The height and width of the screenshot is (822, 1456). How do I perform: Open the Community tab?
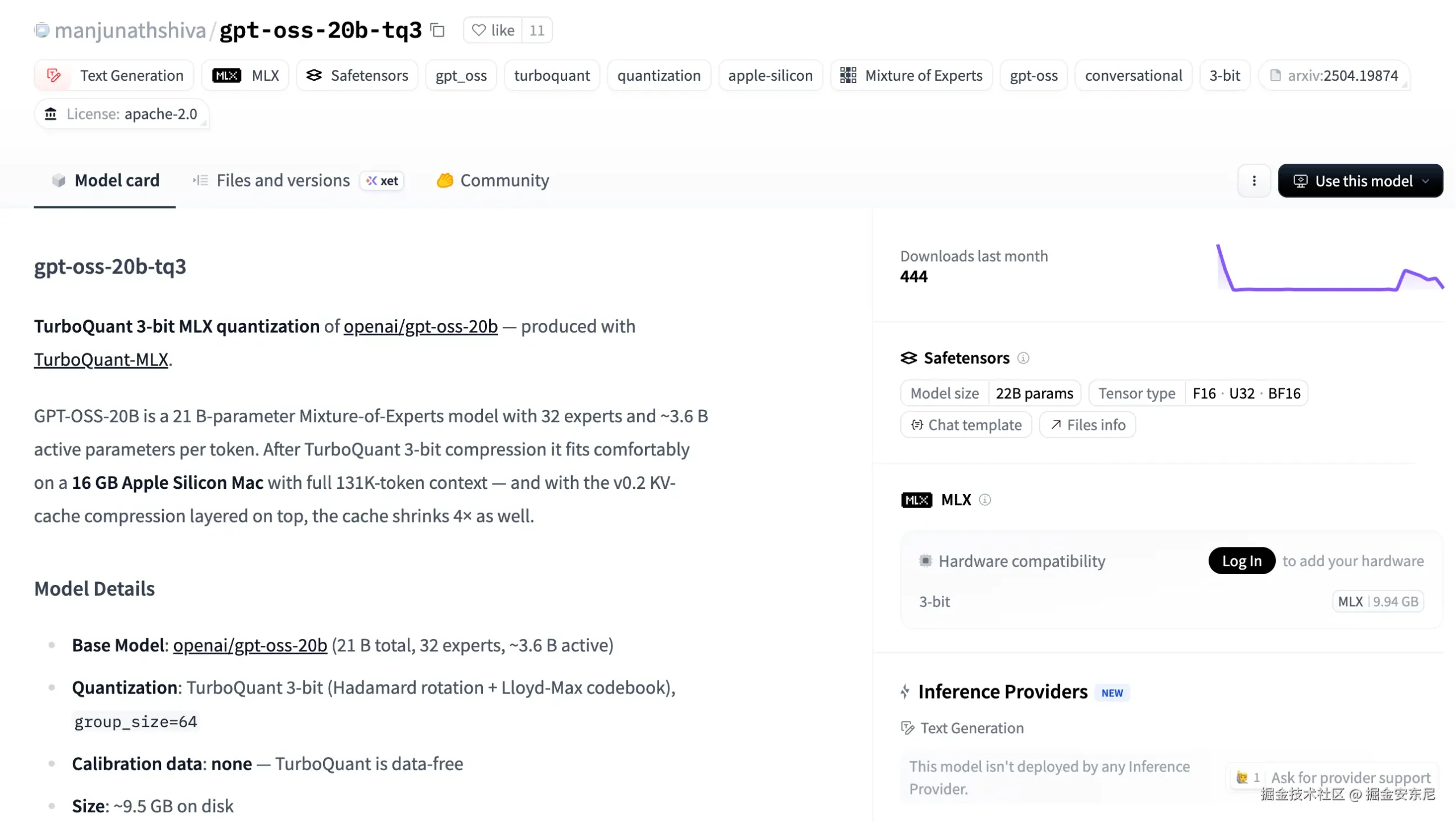pyautogui.click(x=493, y=181)
